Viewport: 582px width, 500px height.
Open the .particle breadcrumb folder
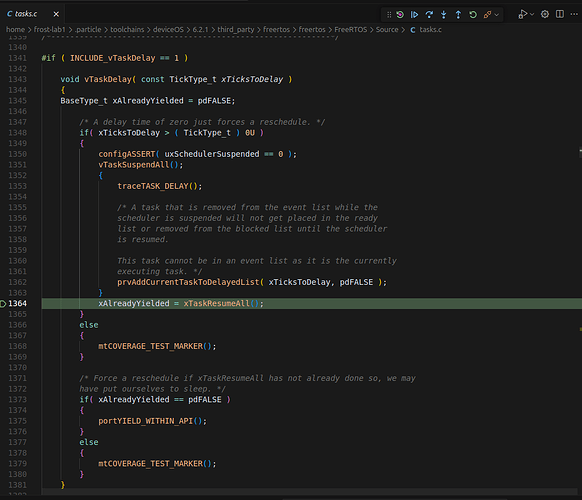point(88,29)
